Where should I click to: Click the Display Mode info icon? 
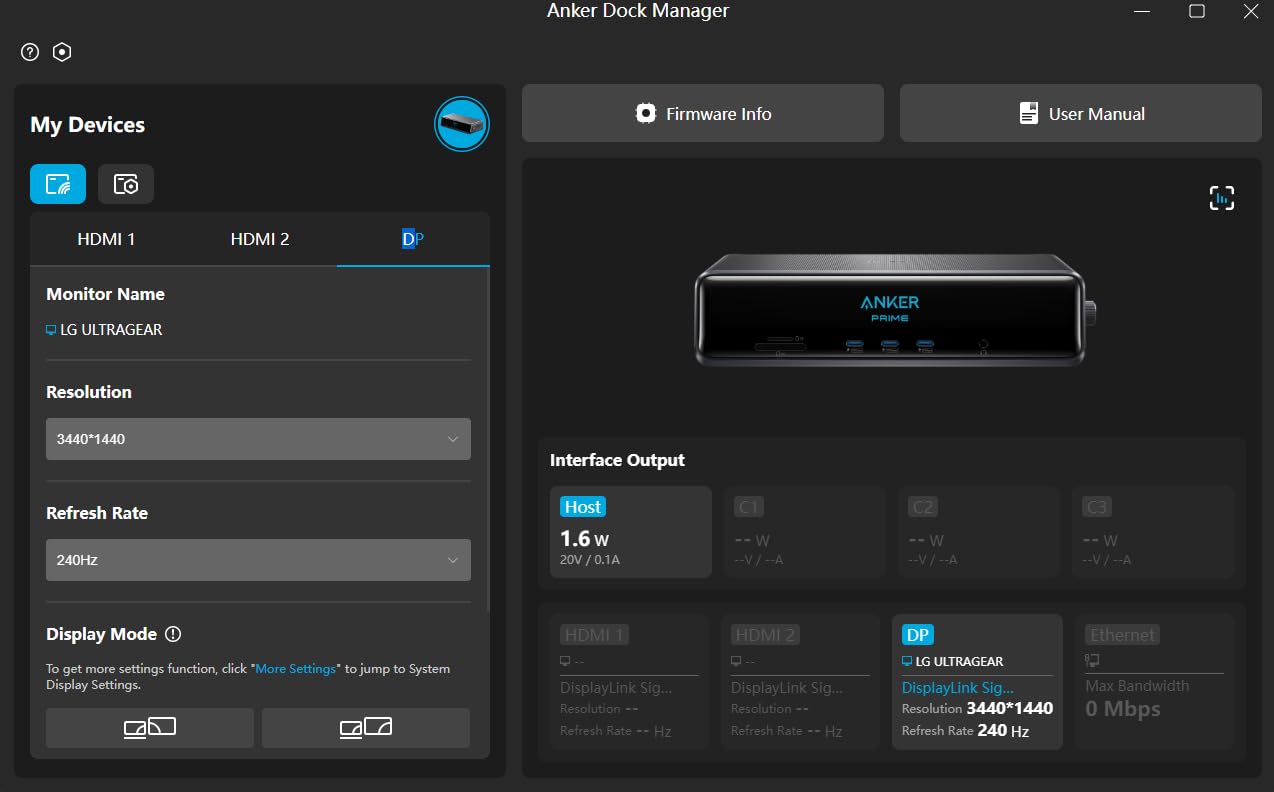(173, 634)
